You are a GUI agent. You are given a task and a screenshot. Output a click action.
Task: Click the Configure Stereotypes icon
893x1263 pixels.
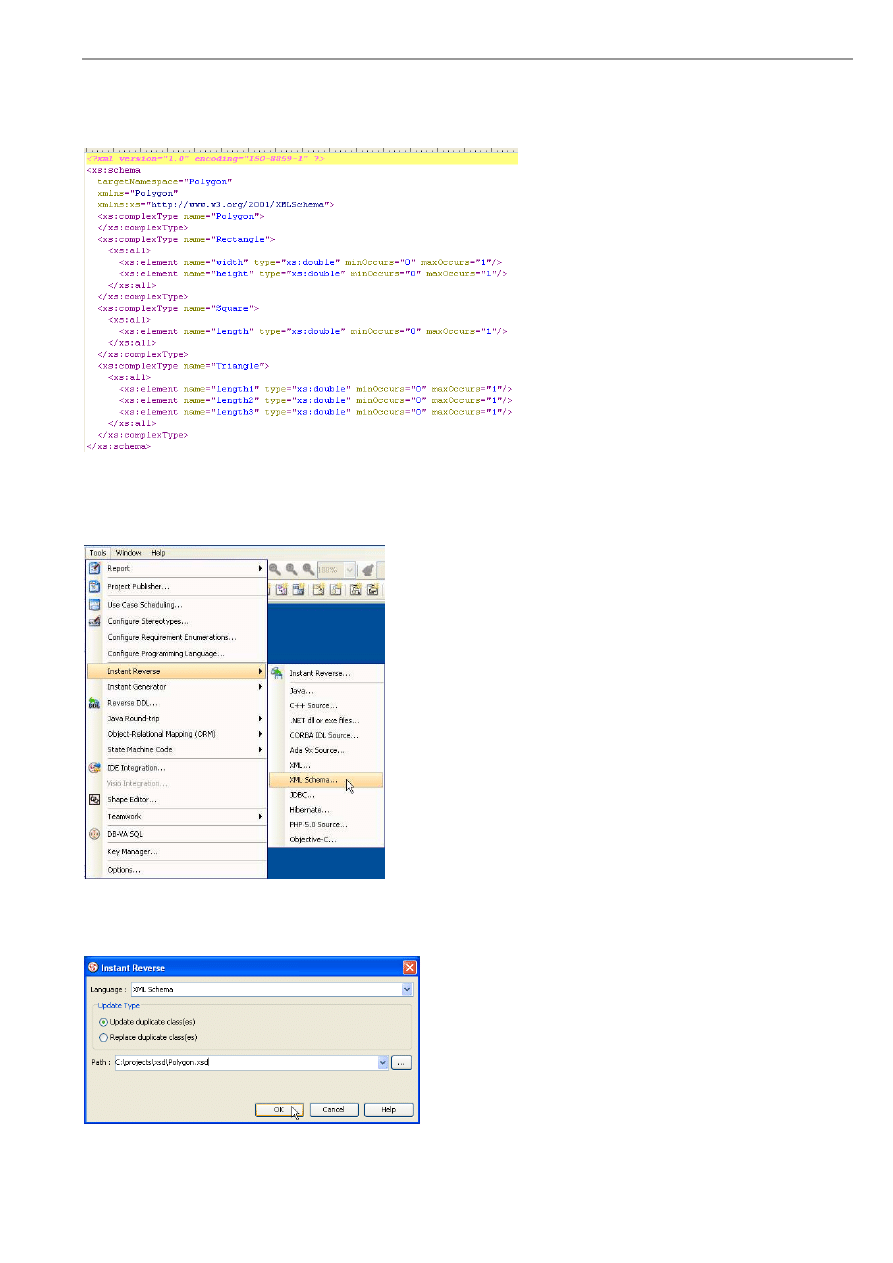point(94,621)
